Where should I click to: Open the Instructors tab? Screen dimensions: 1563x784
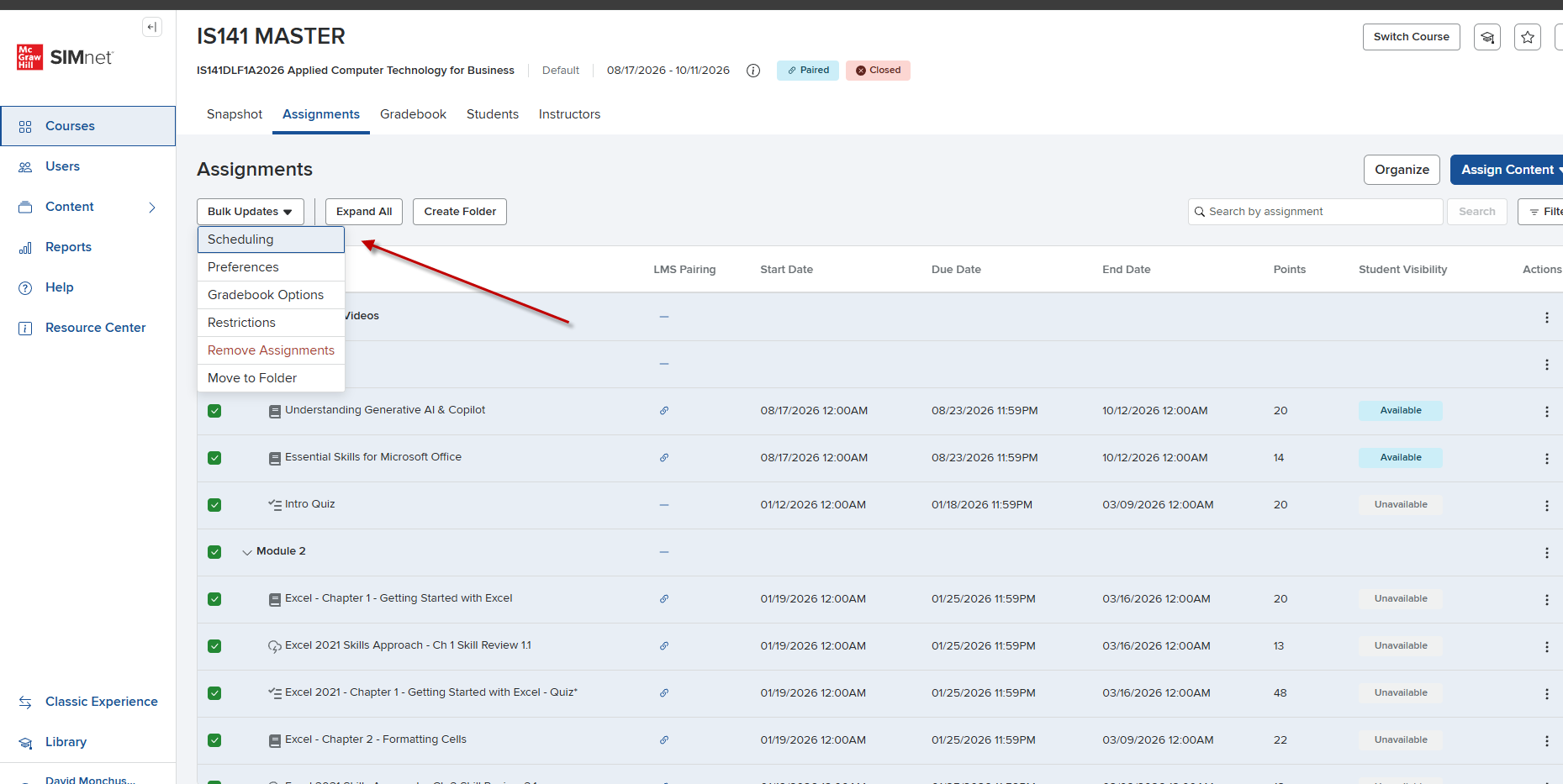569,114
